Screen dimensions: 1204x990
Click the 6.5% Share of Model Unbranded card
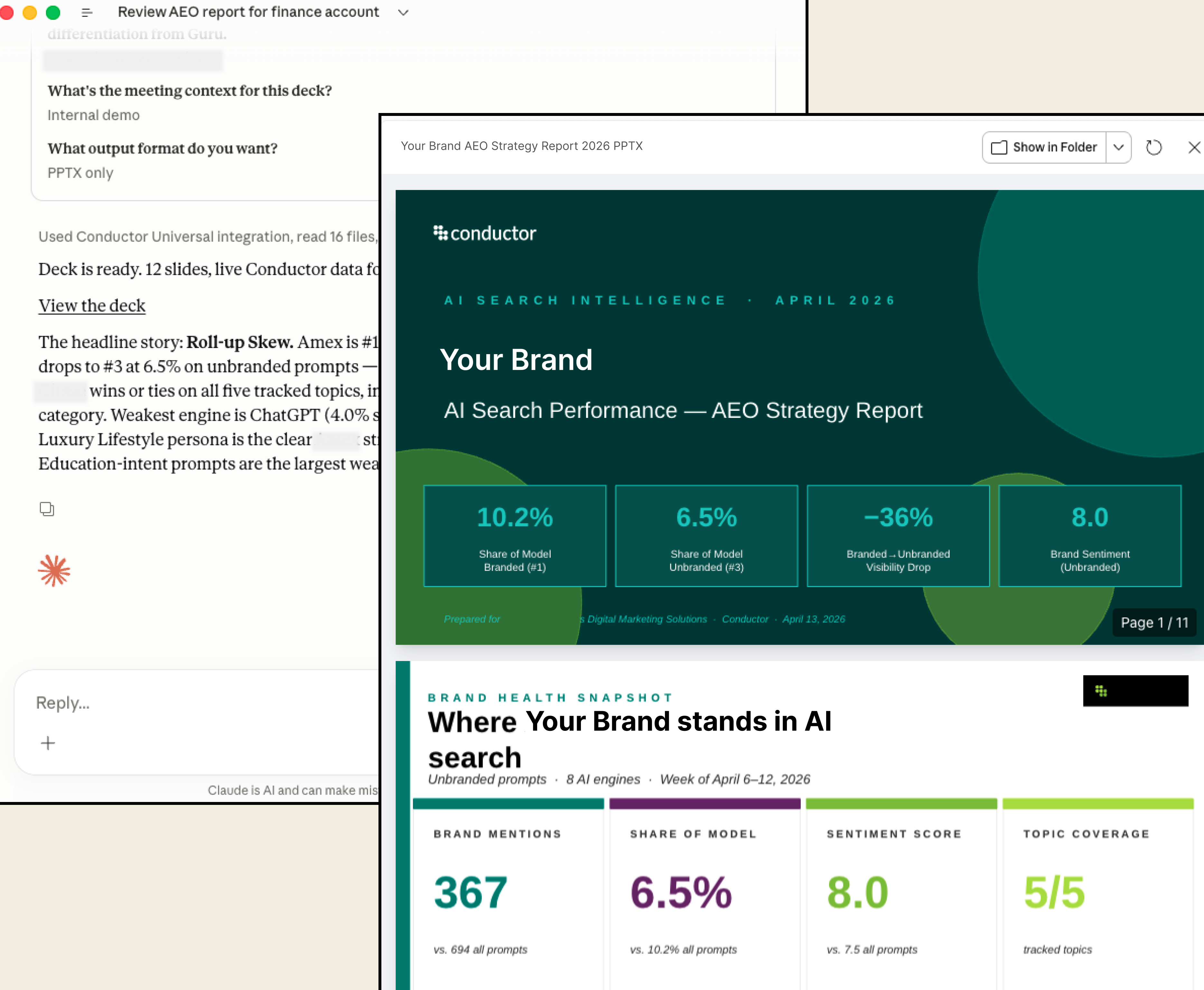point(706,535)
